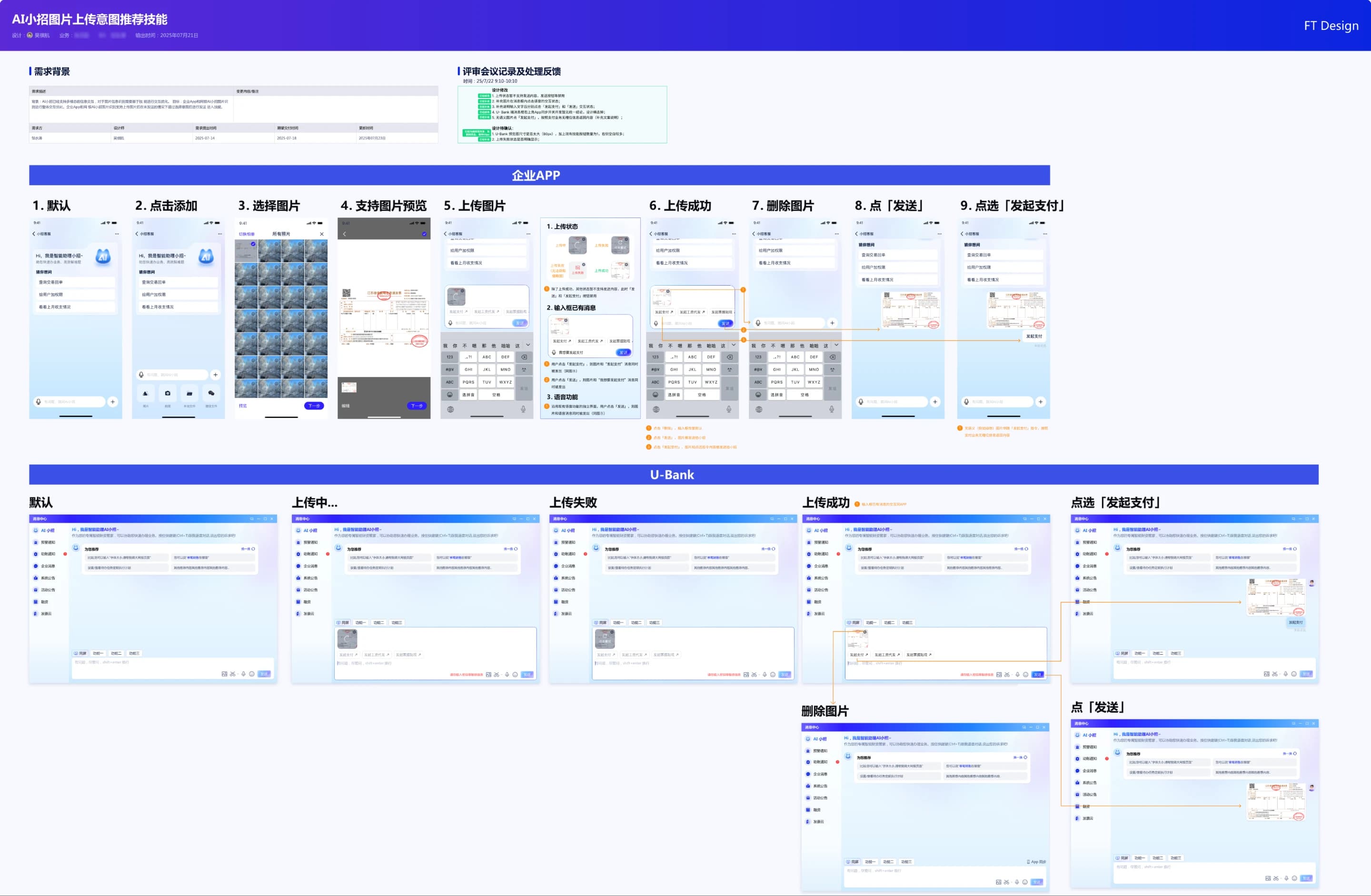Tap 查询交易回单 suggestion in step 1 默认 phone
This screenshot has width=1371, height=896.
(76, 282)
